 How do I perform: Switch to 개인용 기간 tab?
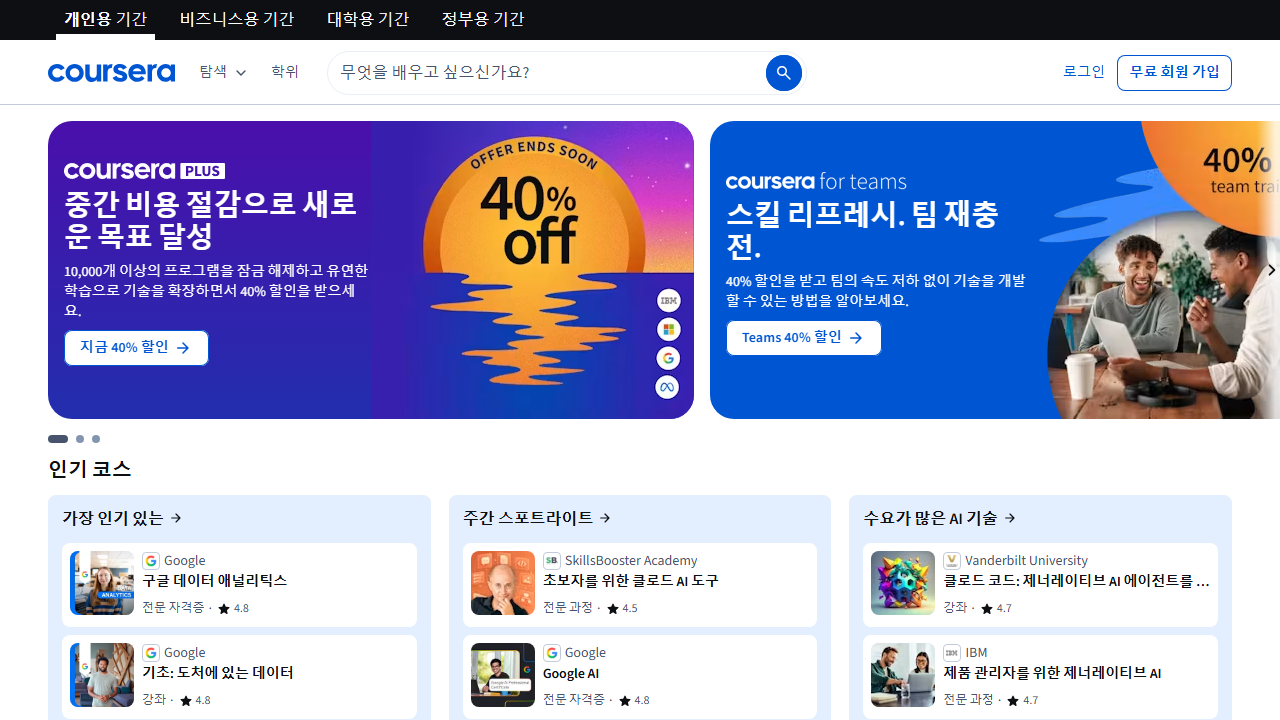coord(105,19)
